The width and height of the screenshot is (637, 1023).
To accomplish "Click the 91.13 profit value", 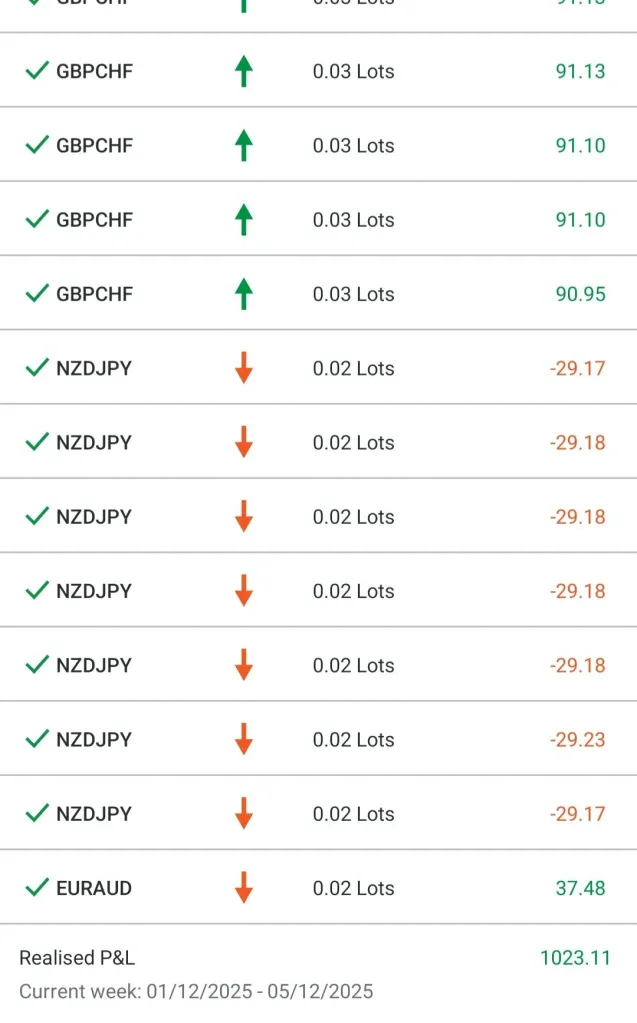I will pos(580,72).
